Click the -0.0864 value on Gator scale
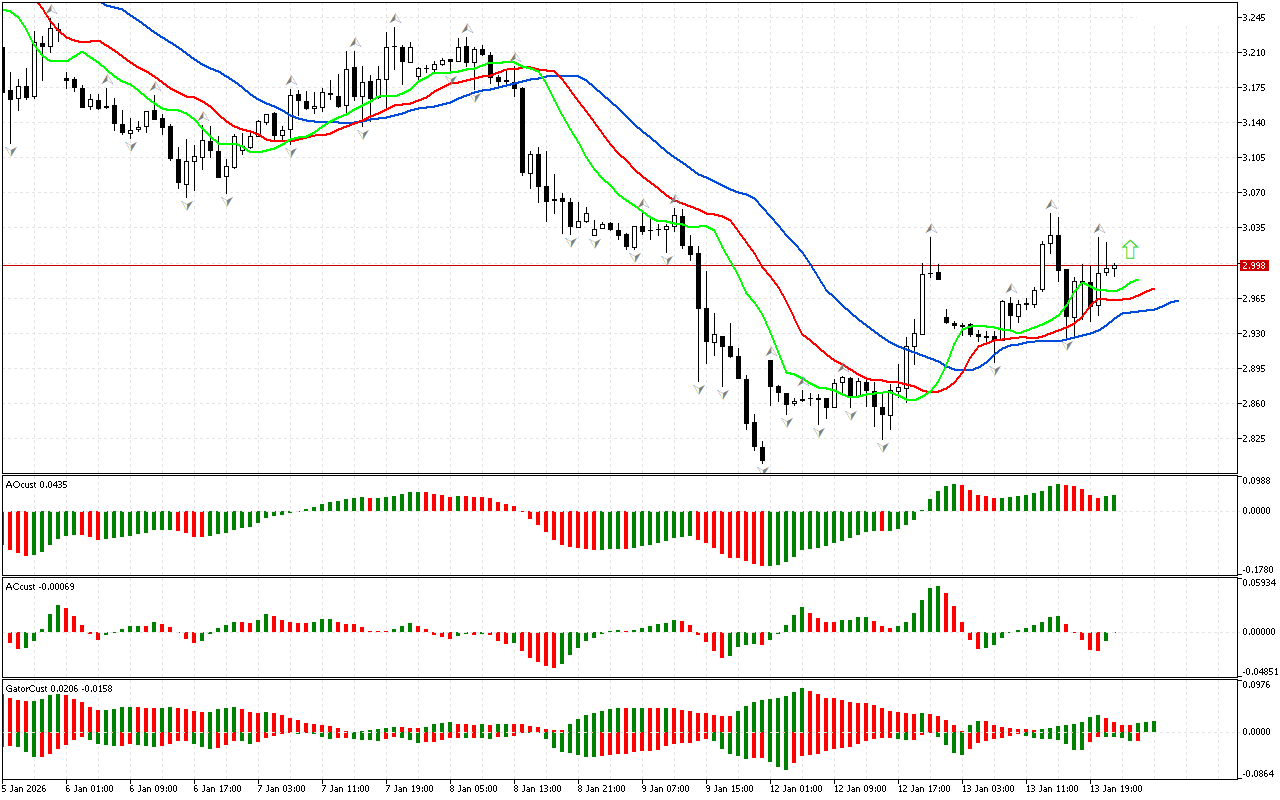 tap(1257, 774)
